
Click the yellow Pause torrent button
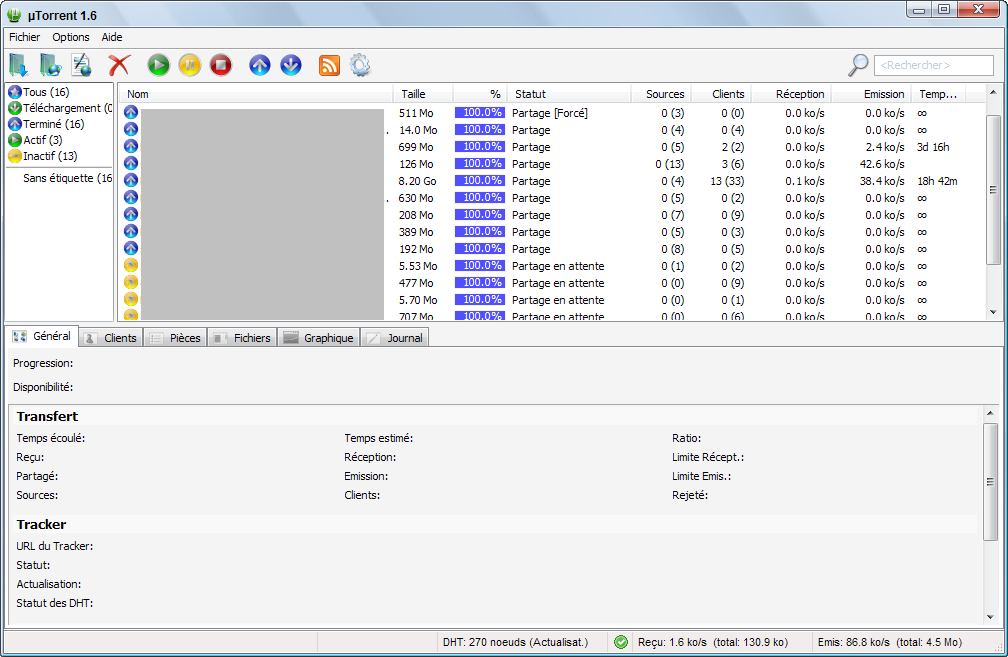190,65
